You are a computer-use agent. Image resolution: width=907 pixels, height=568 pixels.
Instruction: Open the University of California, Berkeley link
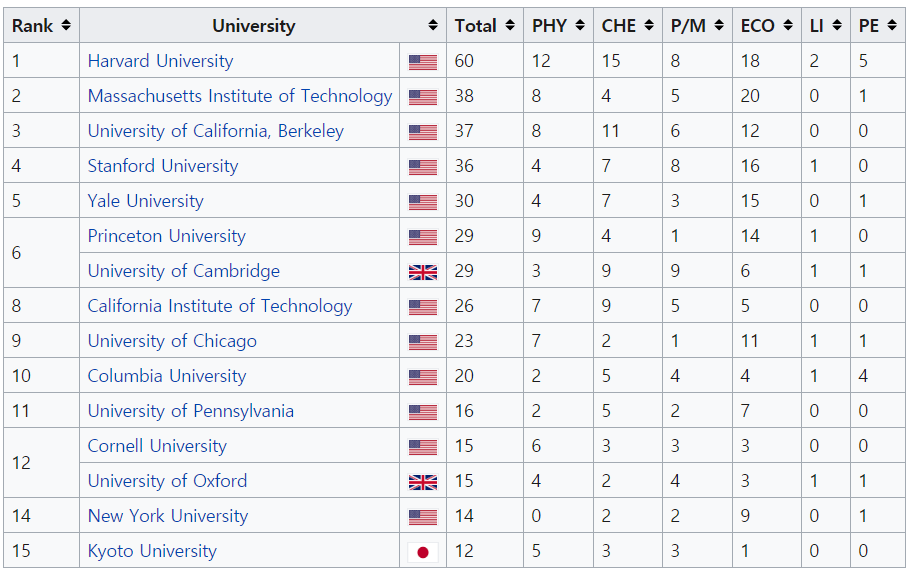pyautogui.click(x=215, y=131)
